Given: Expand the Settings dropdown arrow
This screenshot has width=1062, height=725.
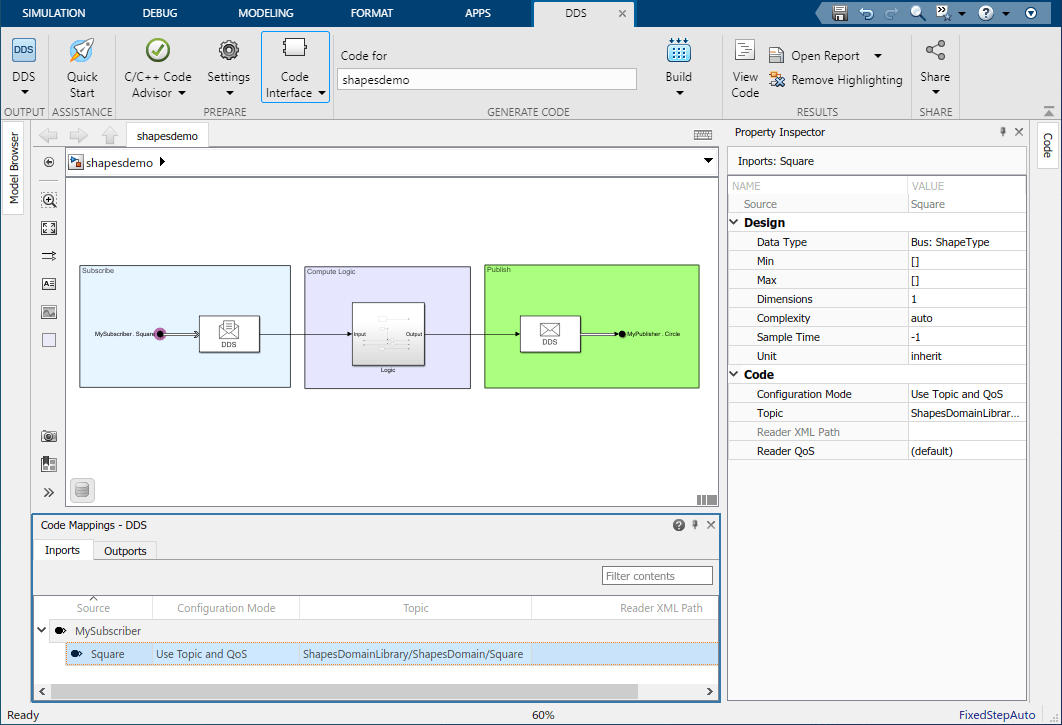Looking at the screenshot, I should 230,93.
